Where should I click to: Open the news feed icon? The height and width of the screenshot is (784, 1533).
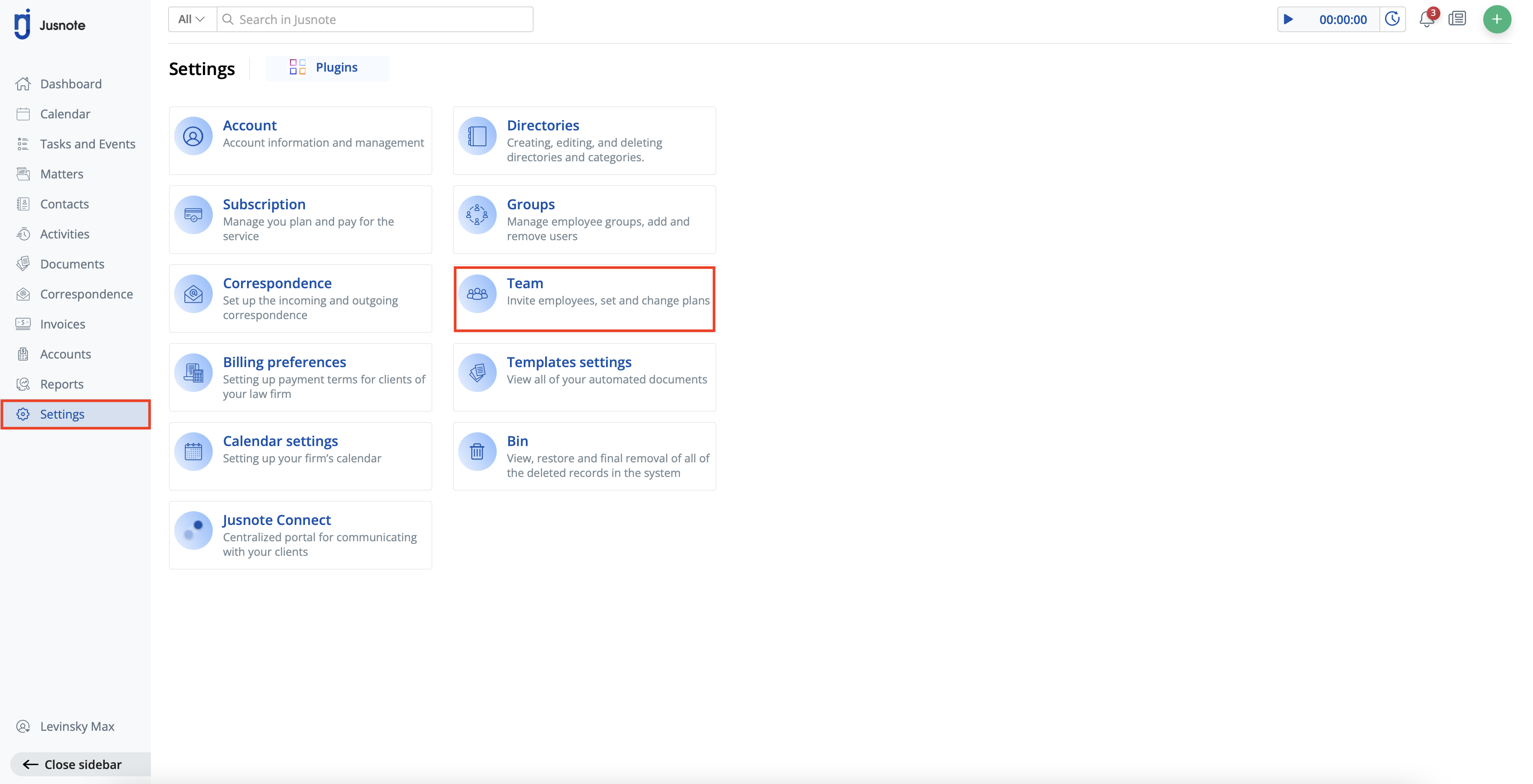click(1457, 18)
